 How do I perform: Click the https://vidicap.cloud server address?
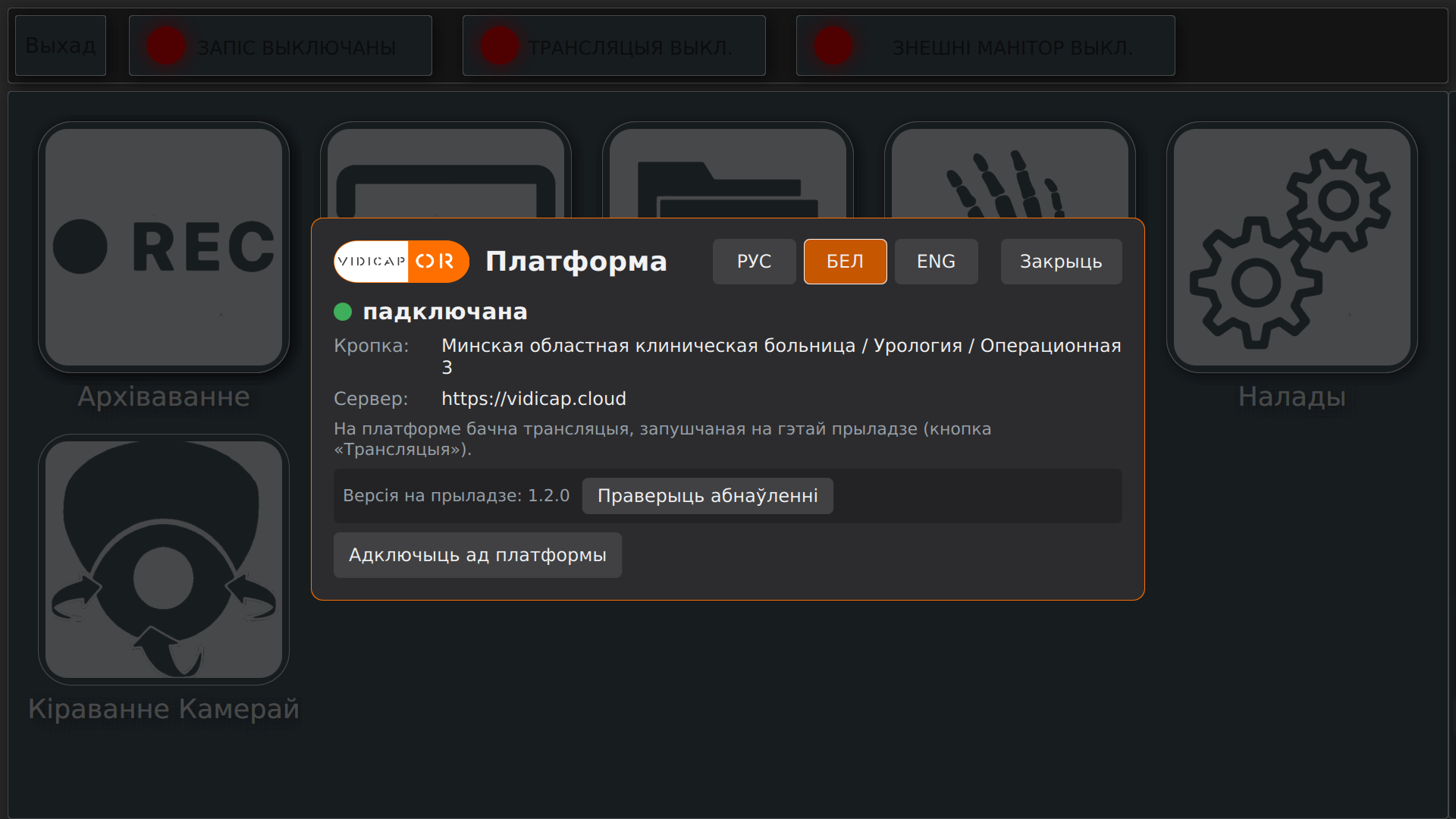coord(534,399)
